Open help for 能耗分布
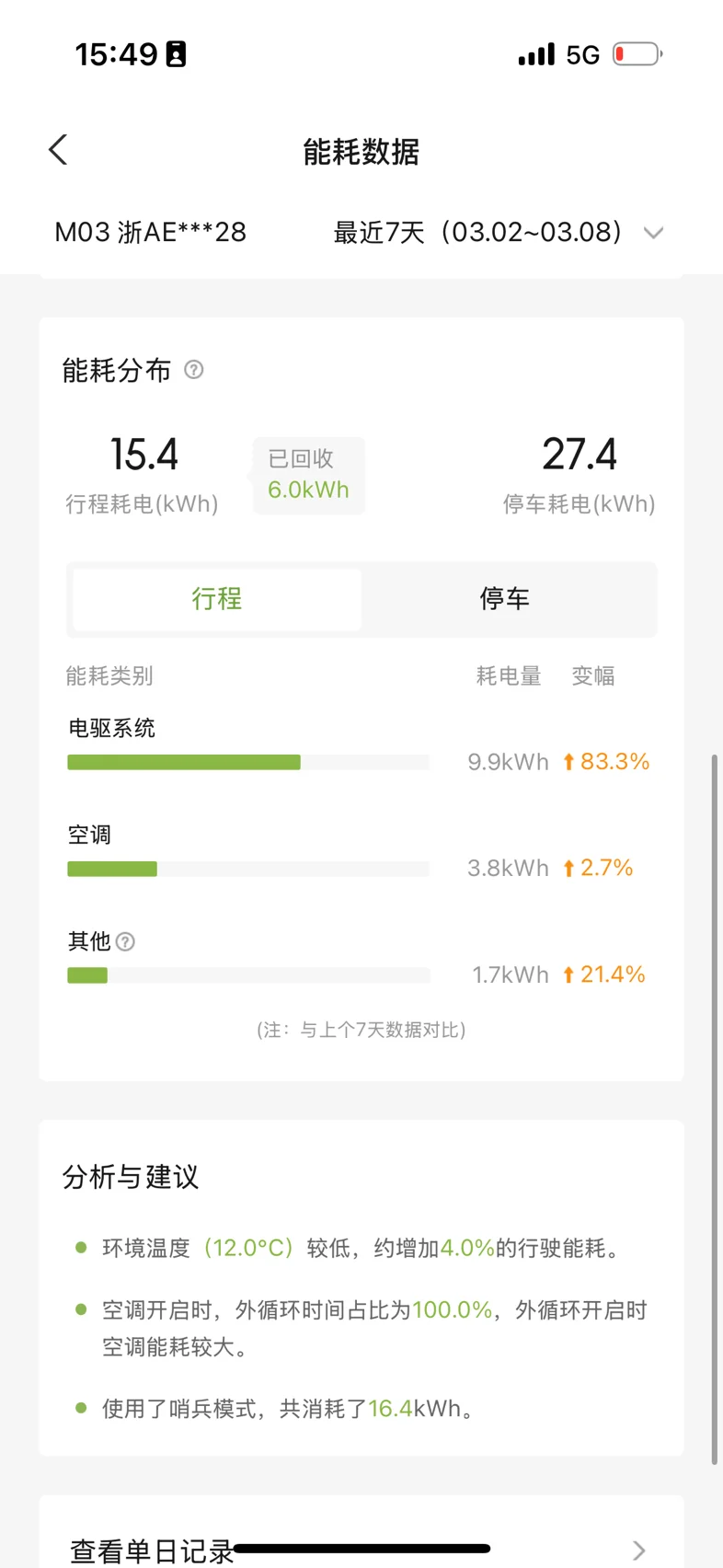This screenshot has height=1568, width=723. (194, 370)
